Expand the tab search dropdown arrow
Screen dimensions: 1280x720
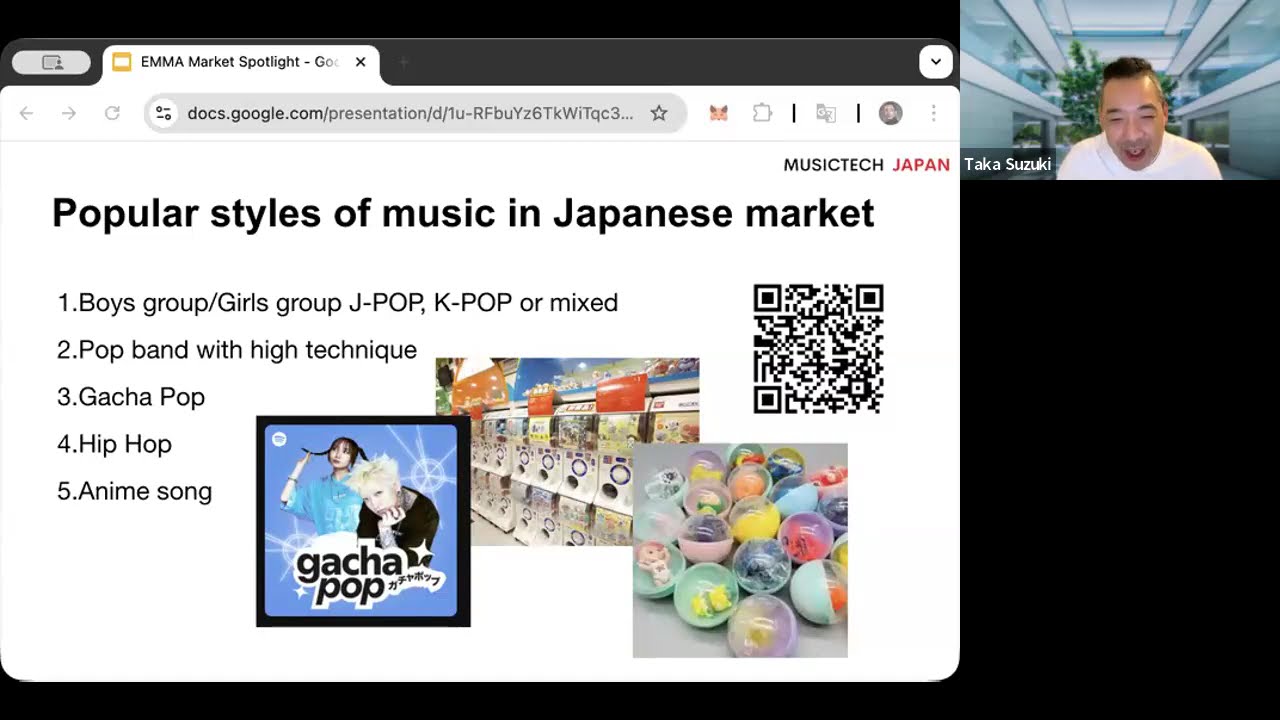pyautogui.click(x=935, y=62)
